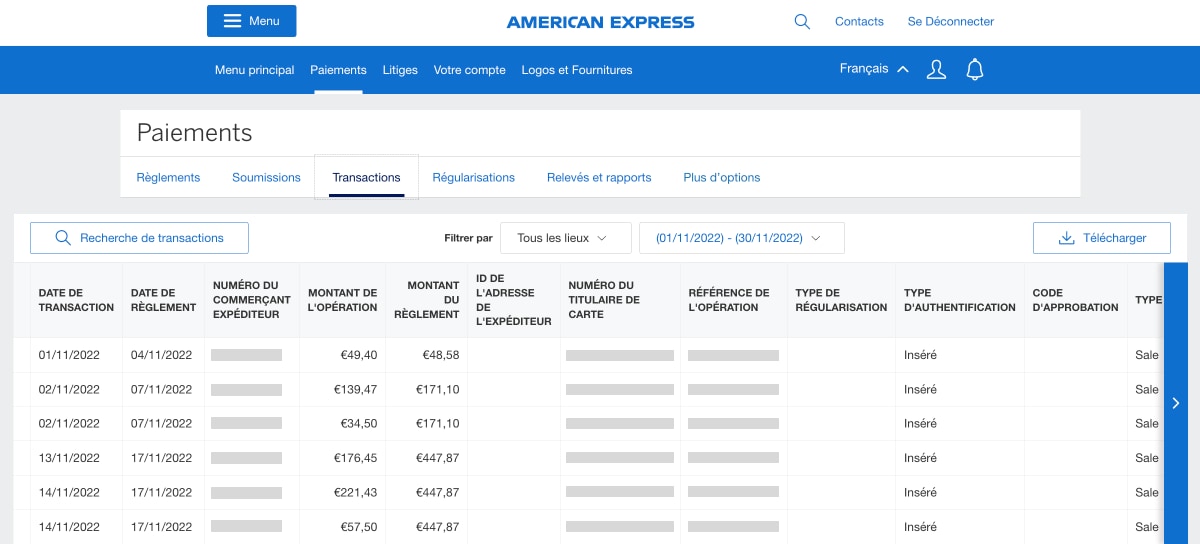
Task: Click the €176,45 operation amount
Action: tap(355, 458)
